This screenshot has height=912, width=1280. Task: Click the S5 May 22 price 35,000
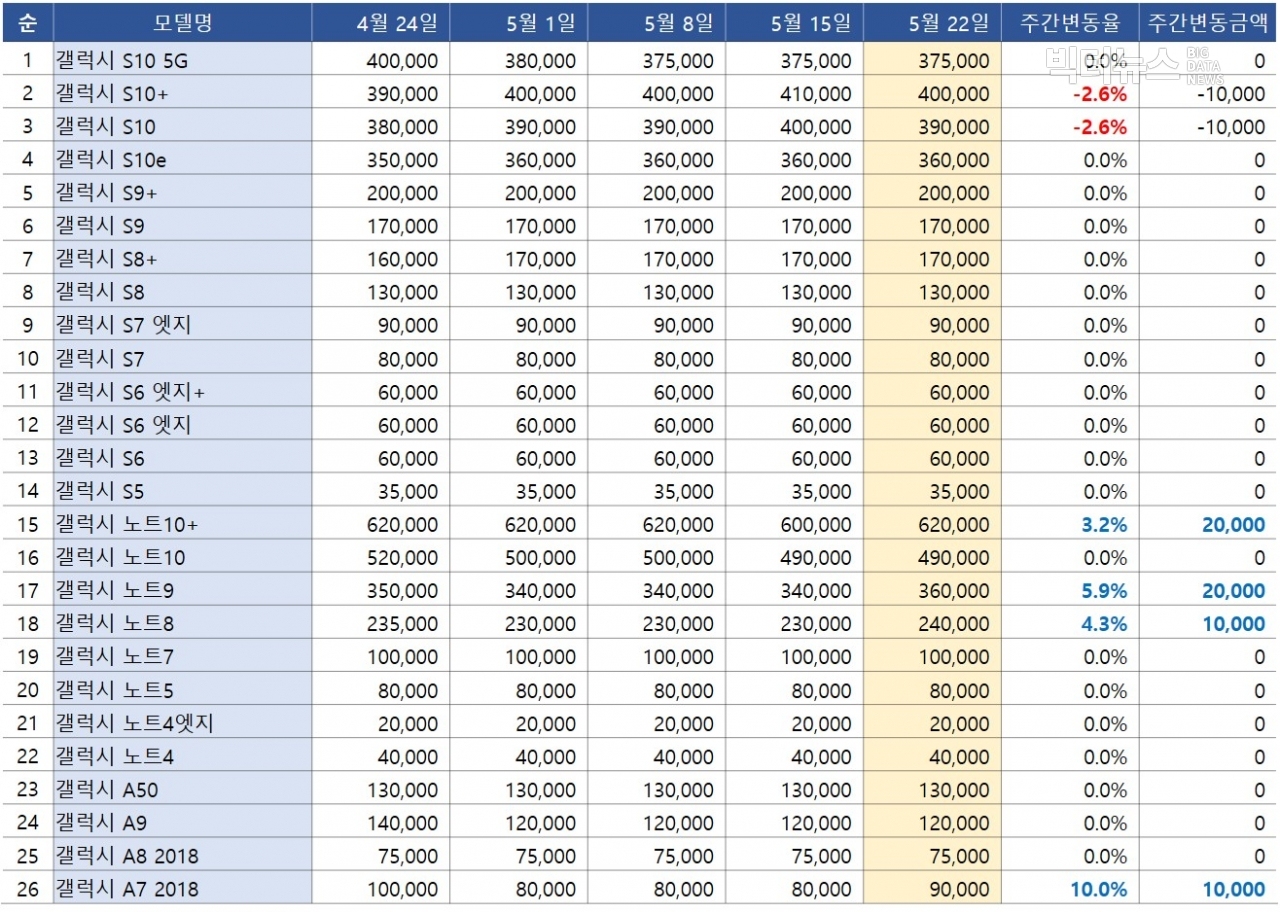click(x=960, y=491)
